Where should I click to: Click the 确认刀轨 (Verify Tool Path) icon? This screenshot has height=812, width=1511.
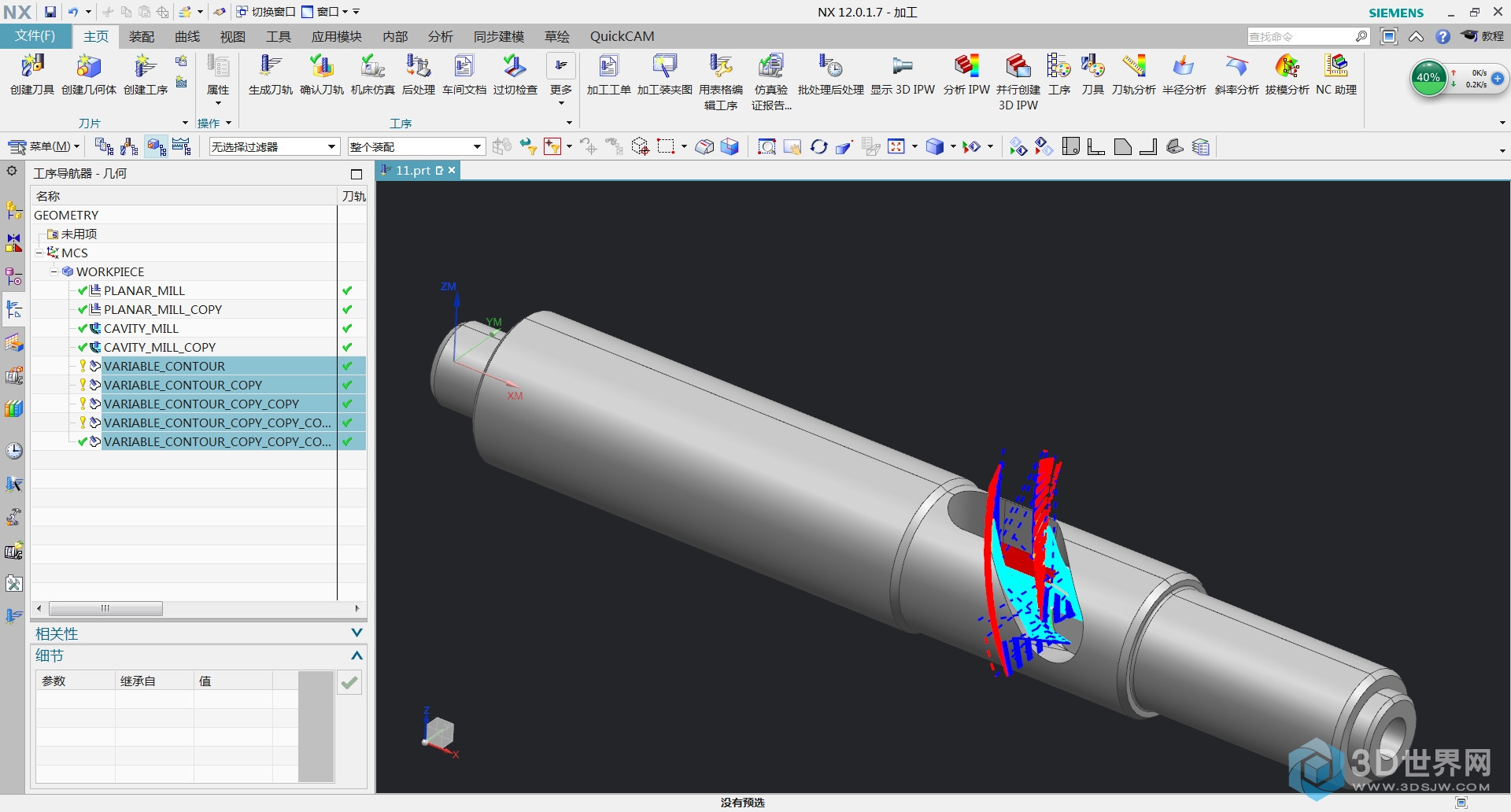(x=322, y=74)
